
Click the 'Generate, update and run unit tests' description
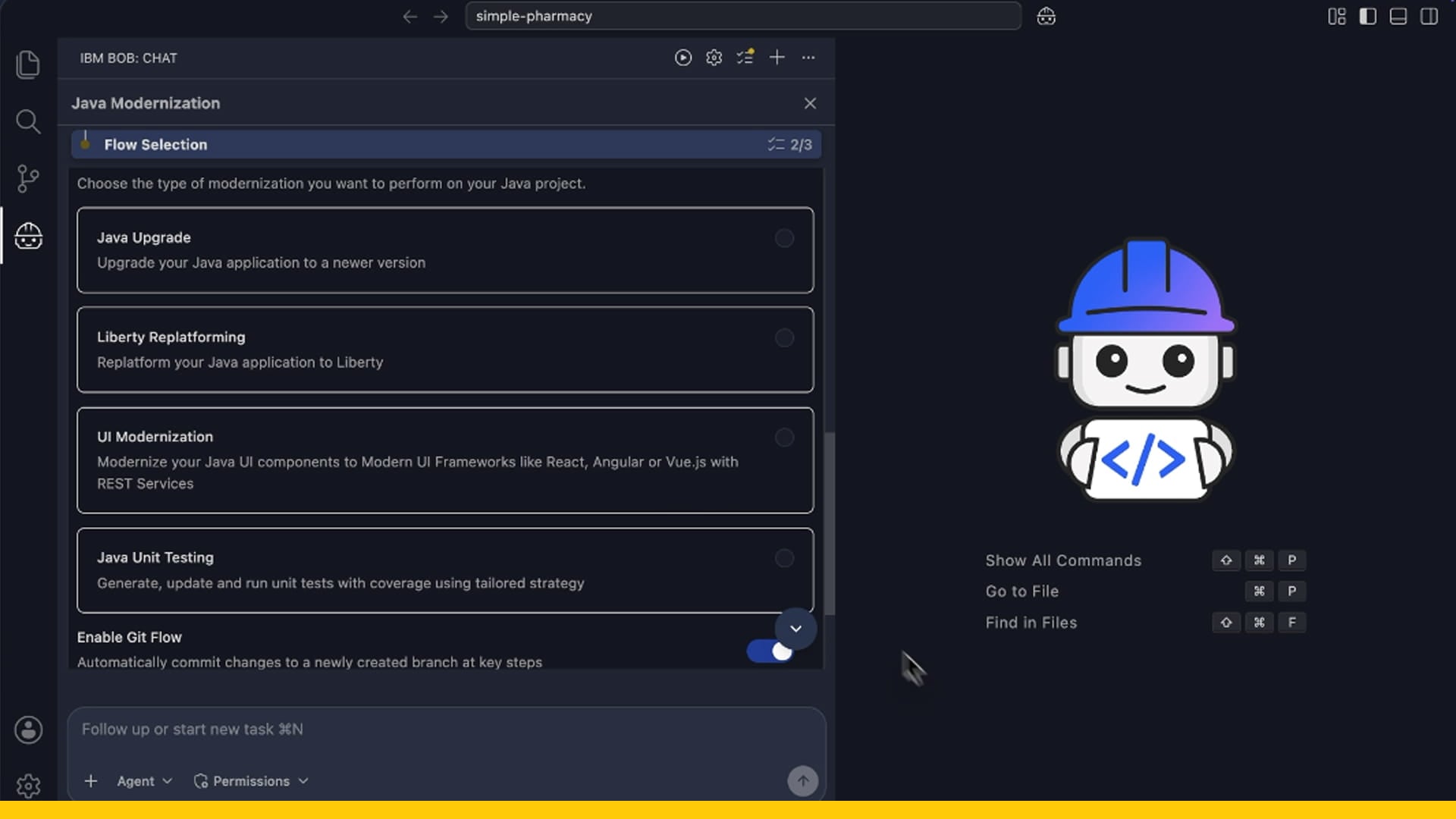click(340, 583)
